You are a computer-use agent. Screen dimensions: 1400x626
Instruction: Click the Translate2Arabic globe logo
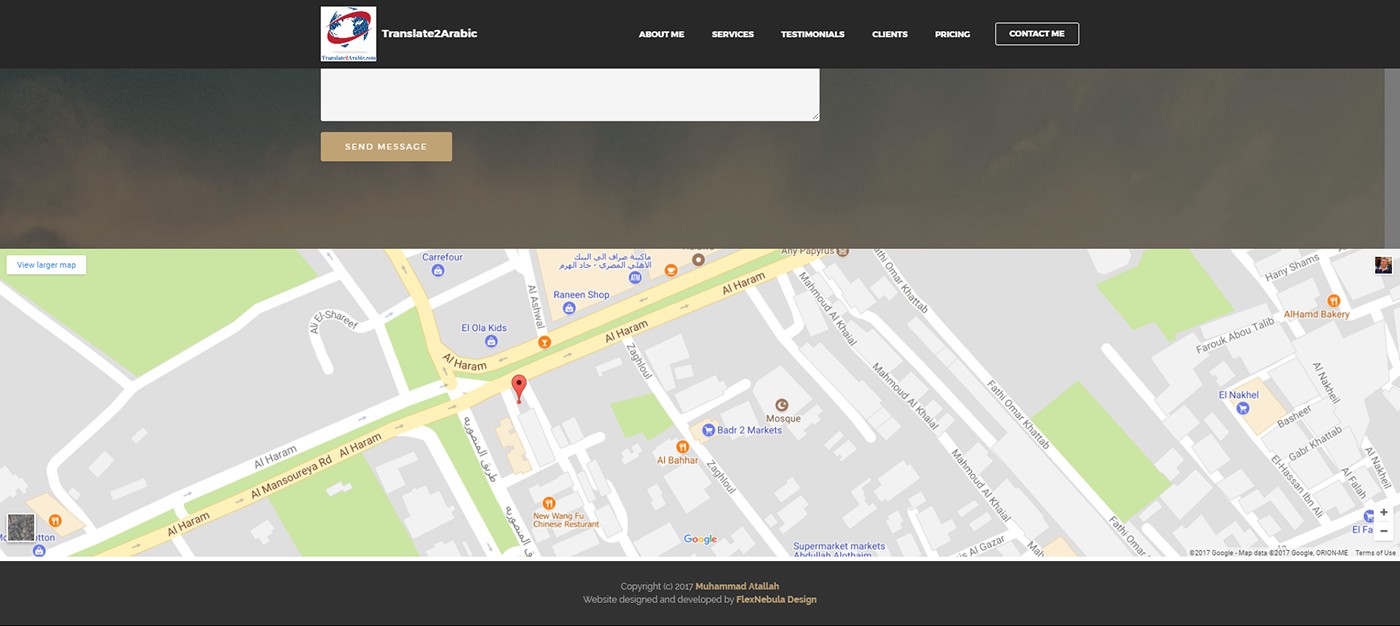348,34
